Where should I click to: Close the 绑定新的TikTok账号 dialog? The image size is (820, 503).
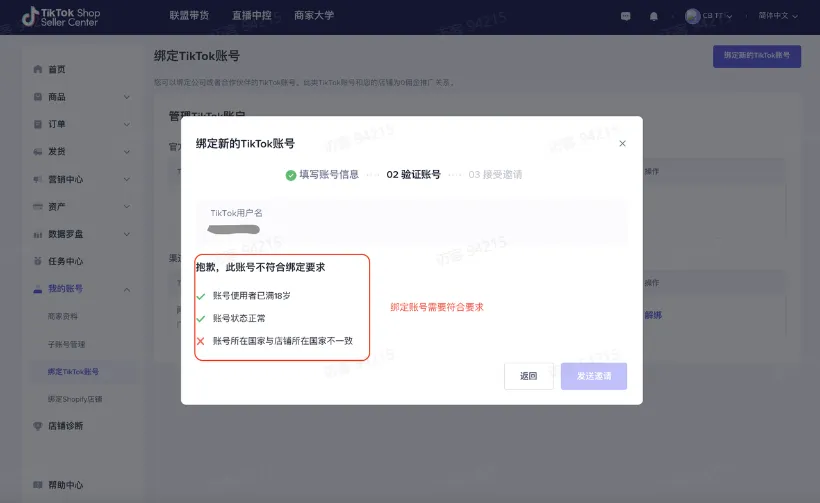622,143
